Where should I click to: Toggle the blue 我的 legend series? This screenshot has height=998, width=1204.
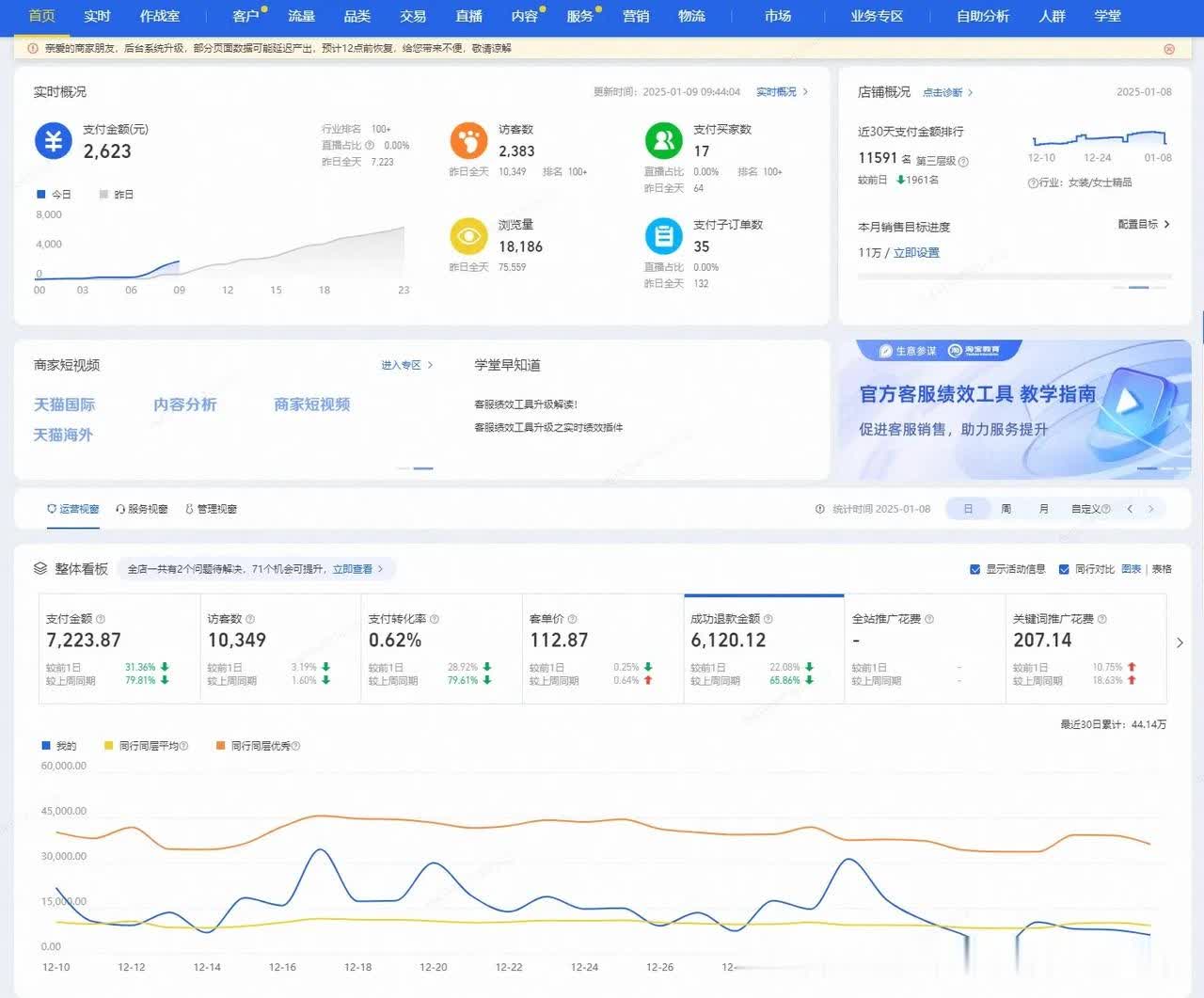pyautogui.click(x=58, y=746)
